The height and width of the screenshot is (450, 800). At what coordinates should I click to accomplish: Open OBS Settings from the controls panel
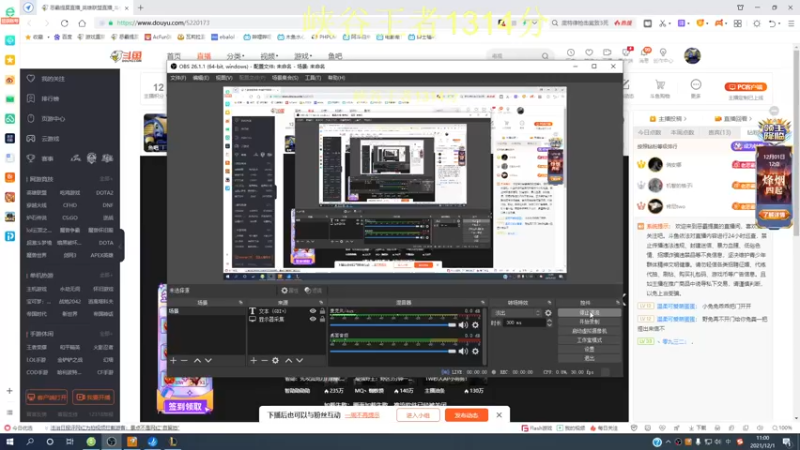tap(589, 349)
